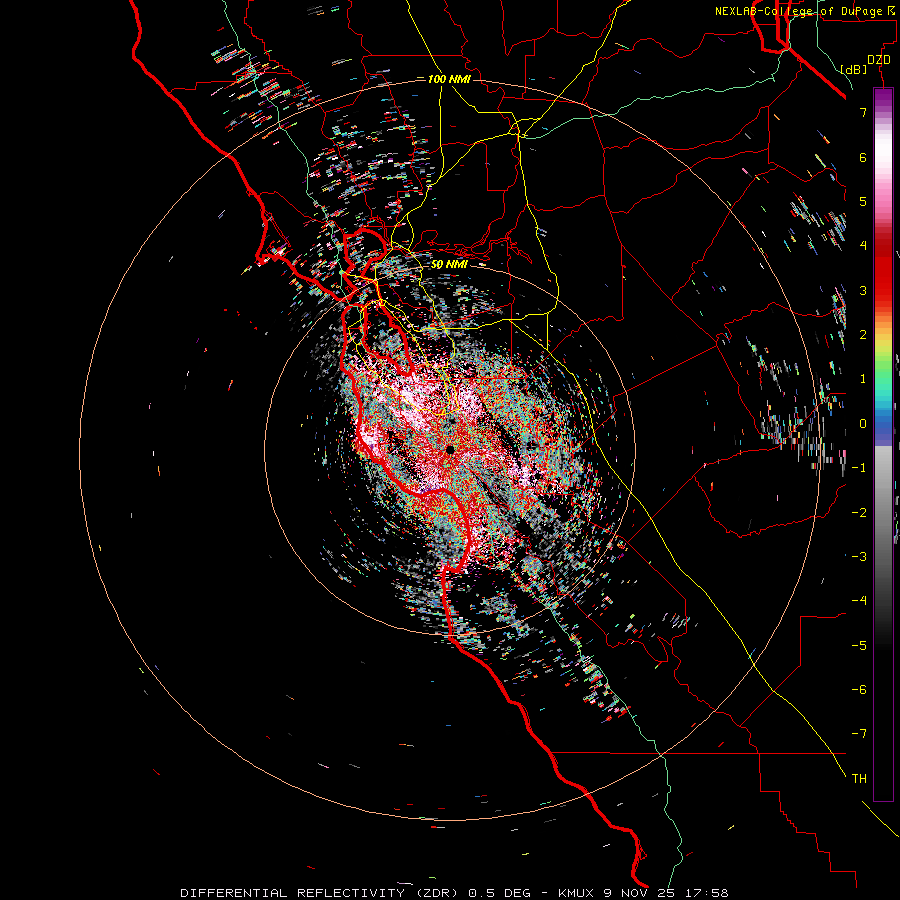Viewport: 900px width, 900px height.
Task: Click the "0.5 DEG" elevation angle text
Action: tap(503, 893)
